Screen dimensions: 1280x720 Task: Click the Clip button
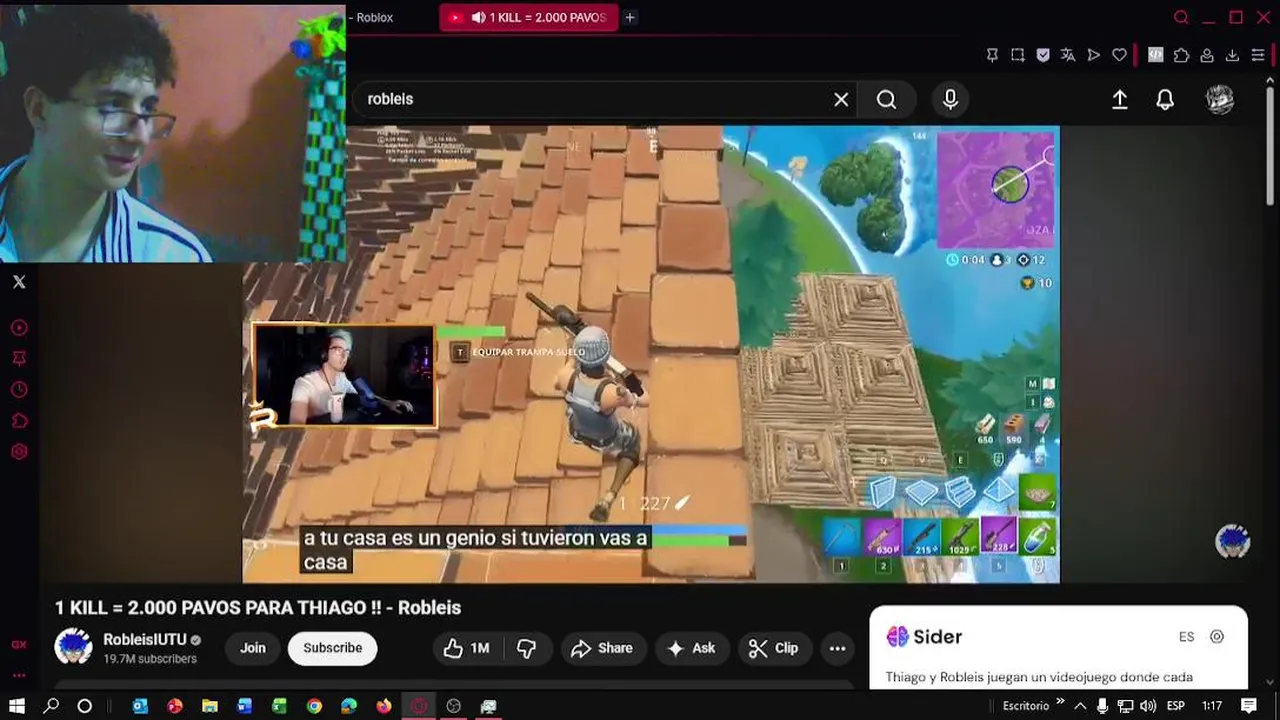774,648
